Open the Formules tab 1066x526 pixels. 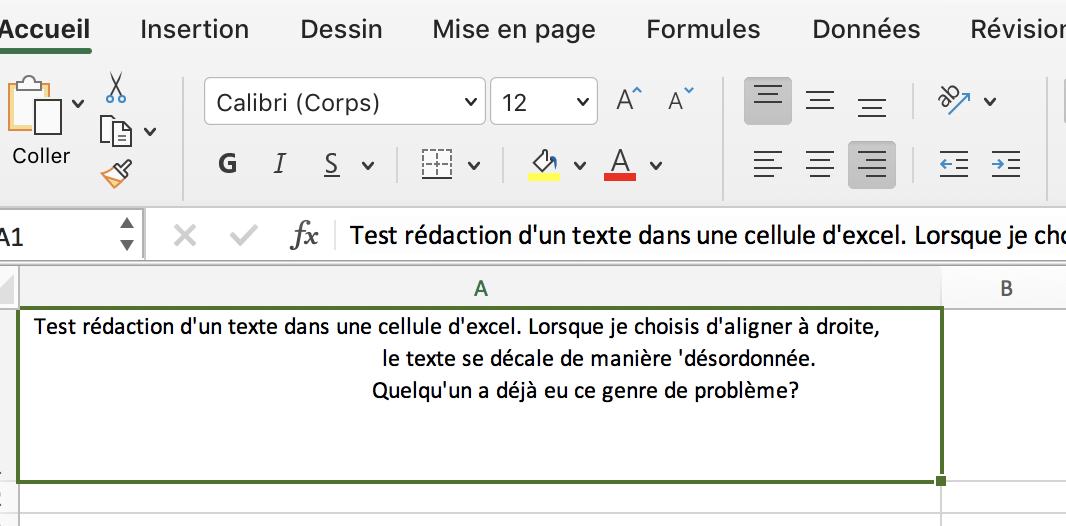pos(704,29)
